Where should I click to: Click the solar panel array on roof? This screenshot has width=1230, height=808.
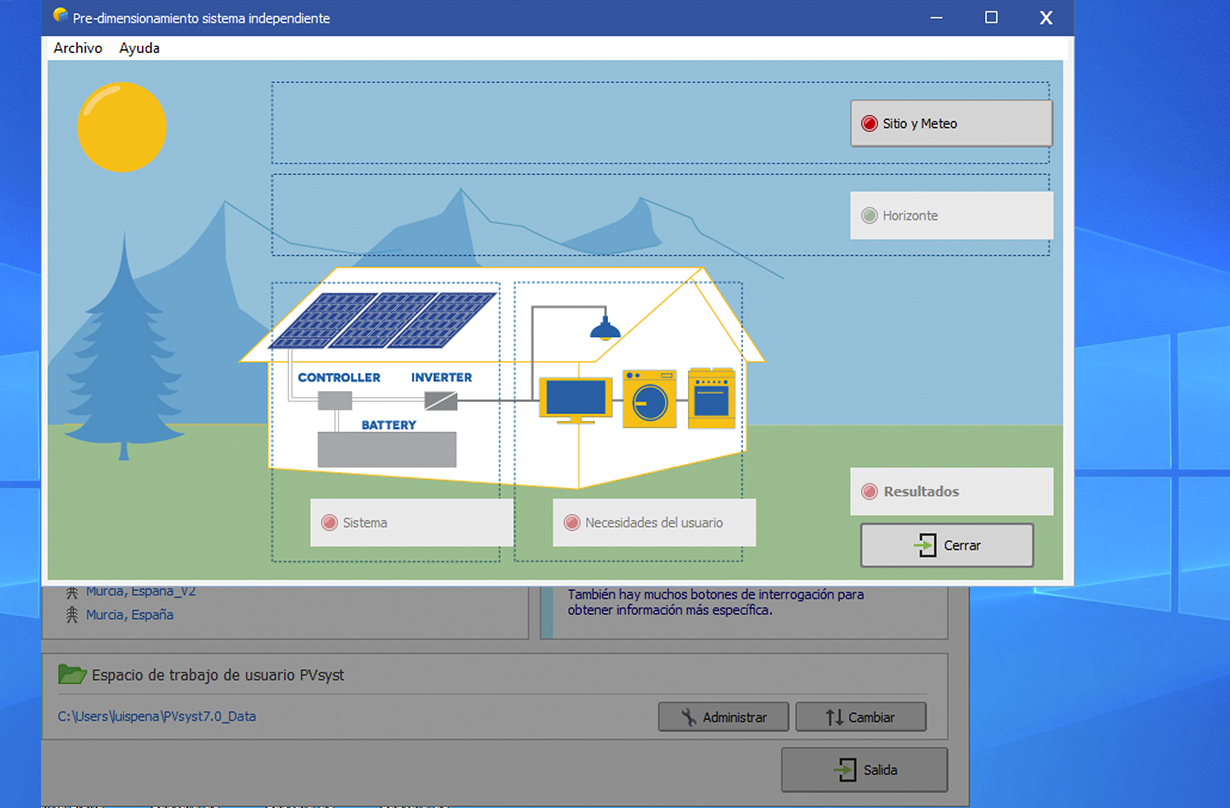[x=384, y=320]
